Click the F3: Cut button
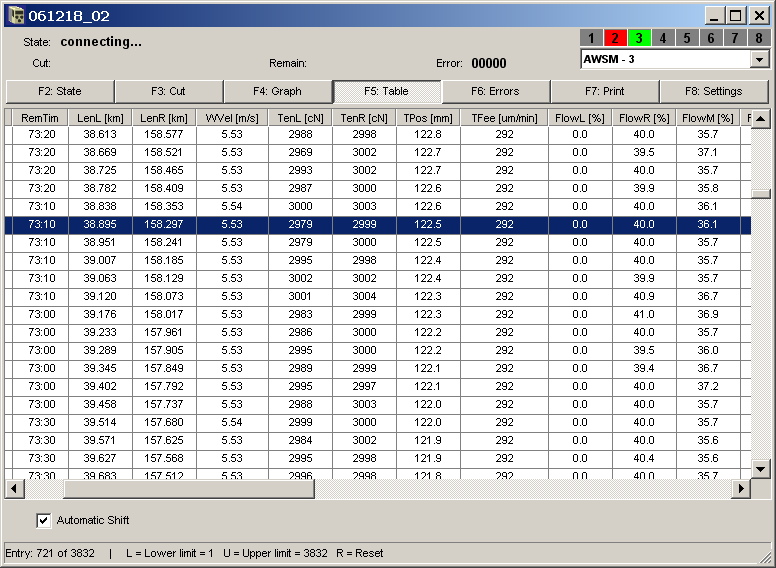The height and width of the screenshot is (568, 776). click(169, 91)
